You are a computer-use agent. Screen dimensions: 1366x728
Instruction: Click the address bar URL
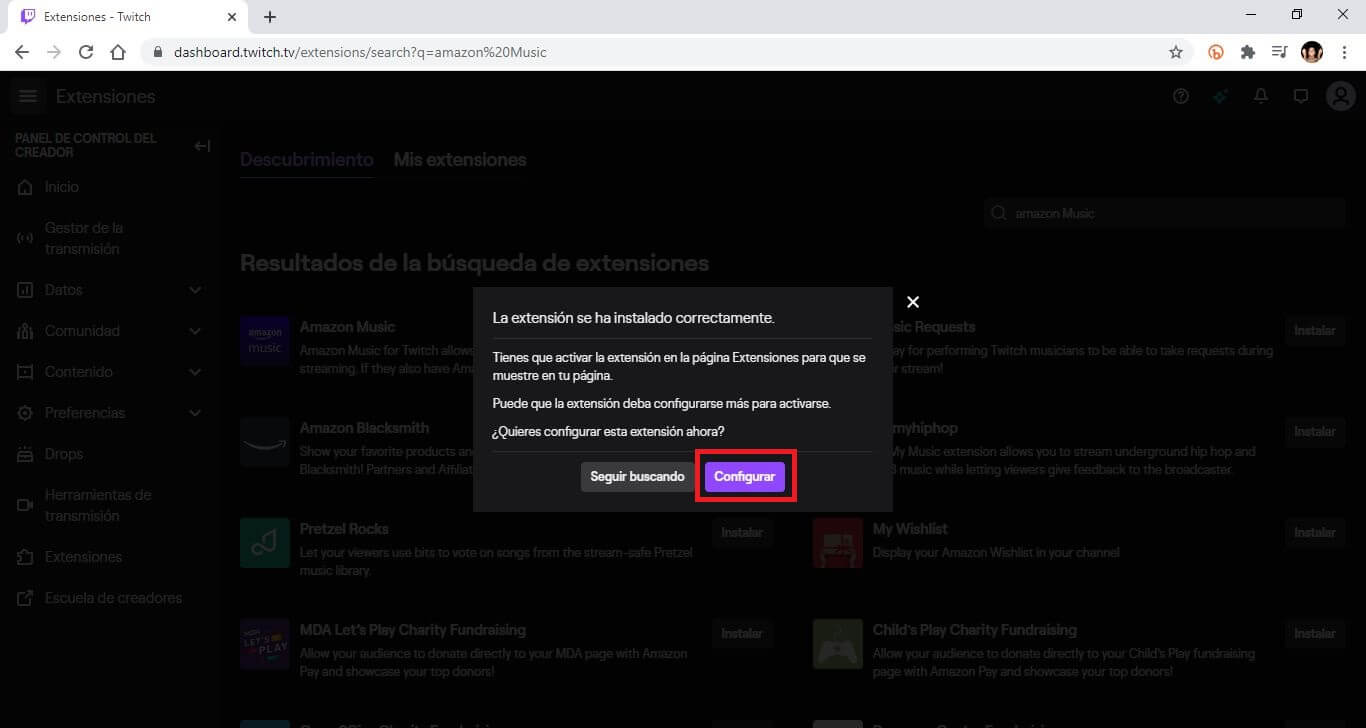coord(360,52)
